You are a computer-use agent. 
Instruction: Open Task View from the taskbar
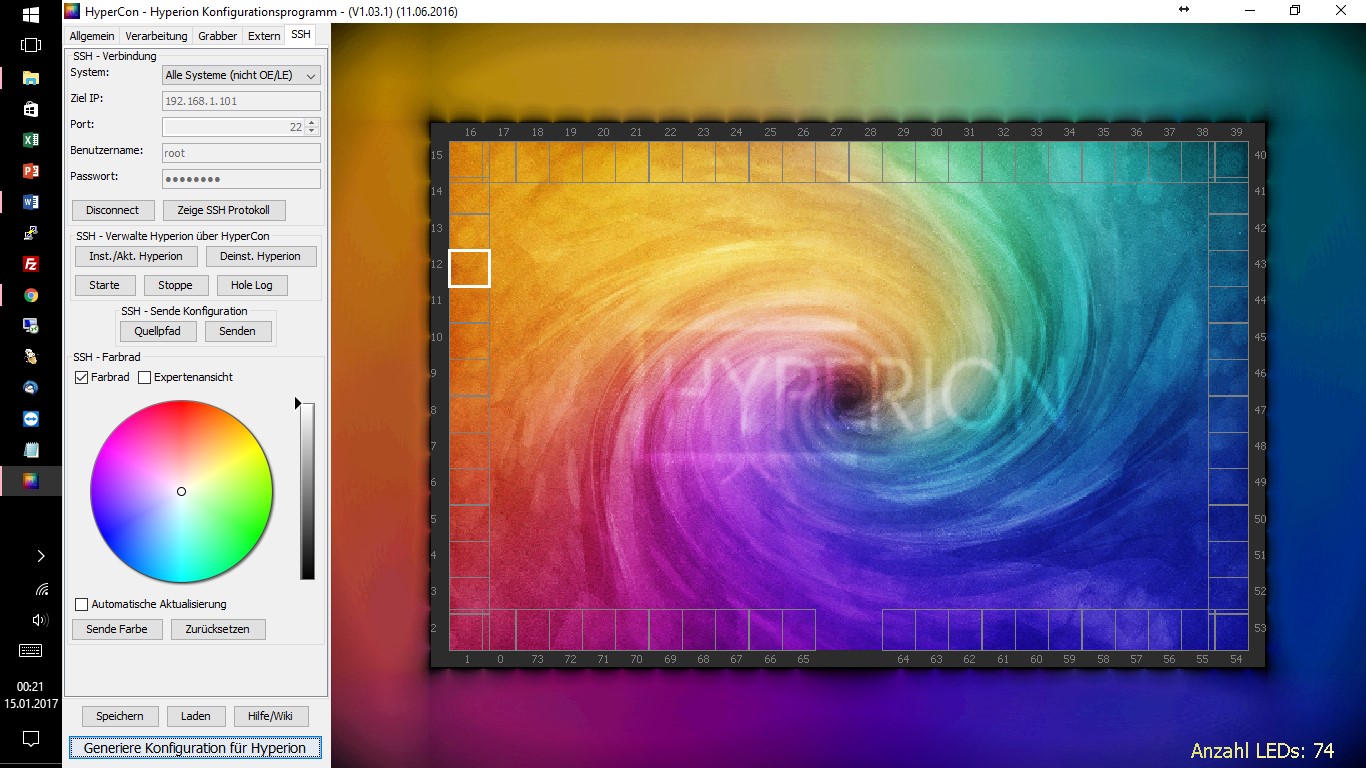(x=30, y=45)
